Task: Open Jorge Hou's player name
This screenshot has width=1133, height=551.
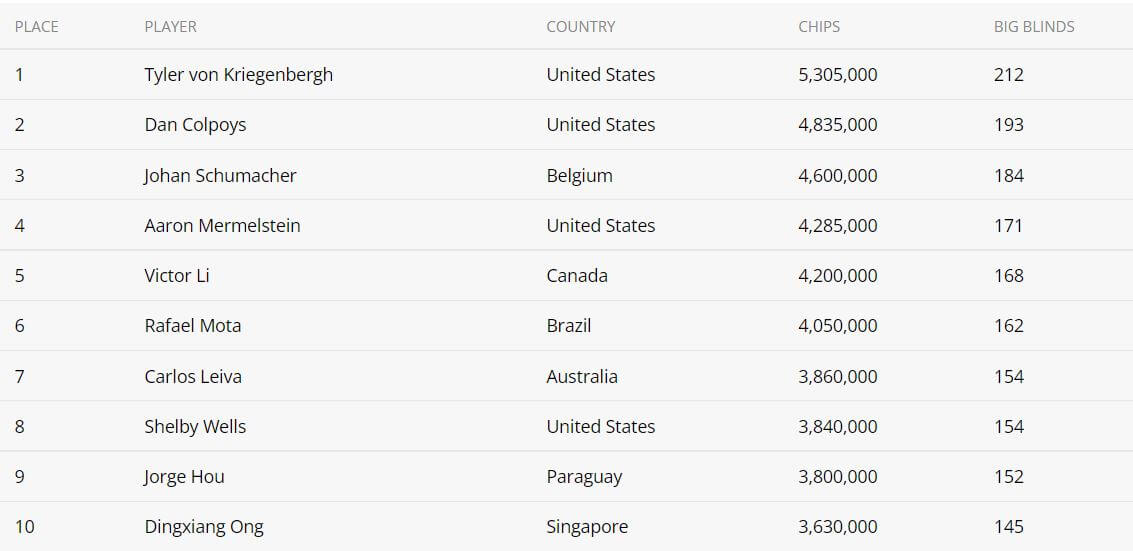Action: 184,477
